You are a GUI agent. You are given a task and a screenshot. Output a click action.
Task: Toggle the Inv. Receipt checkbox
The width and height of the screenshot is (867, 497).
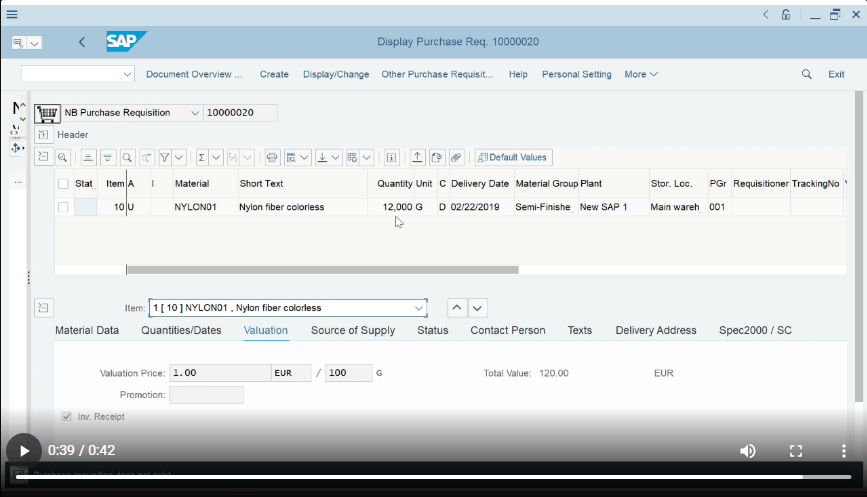tap(66, 416)
